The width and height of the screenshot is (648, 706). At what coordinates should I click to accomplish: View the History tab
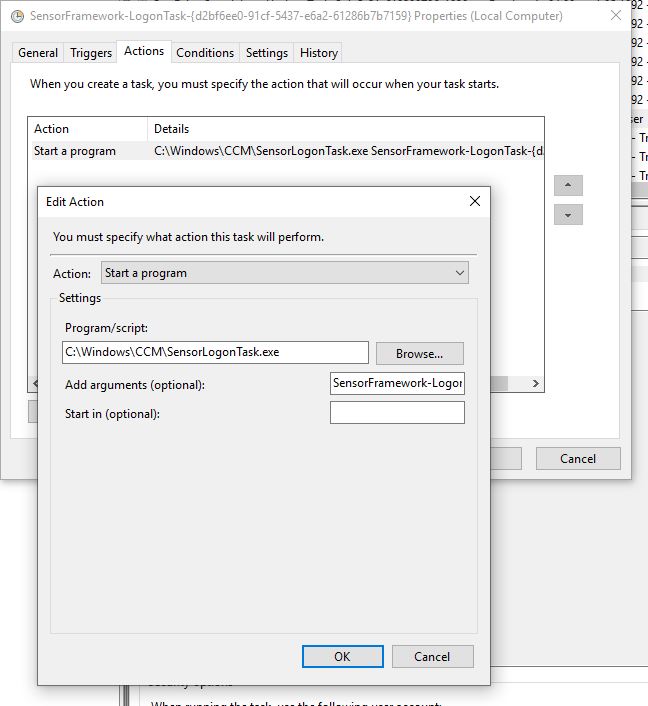point(318,53)
